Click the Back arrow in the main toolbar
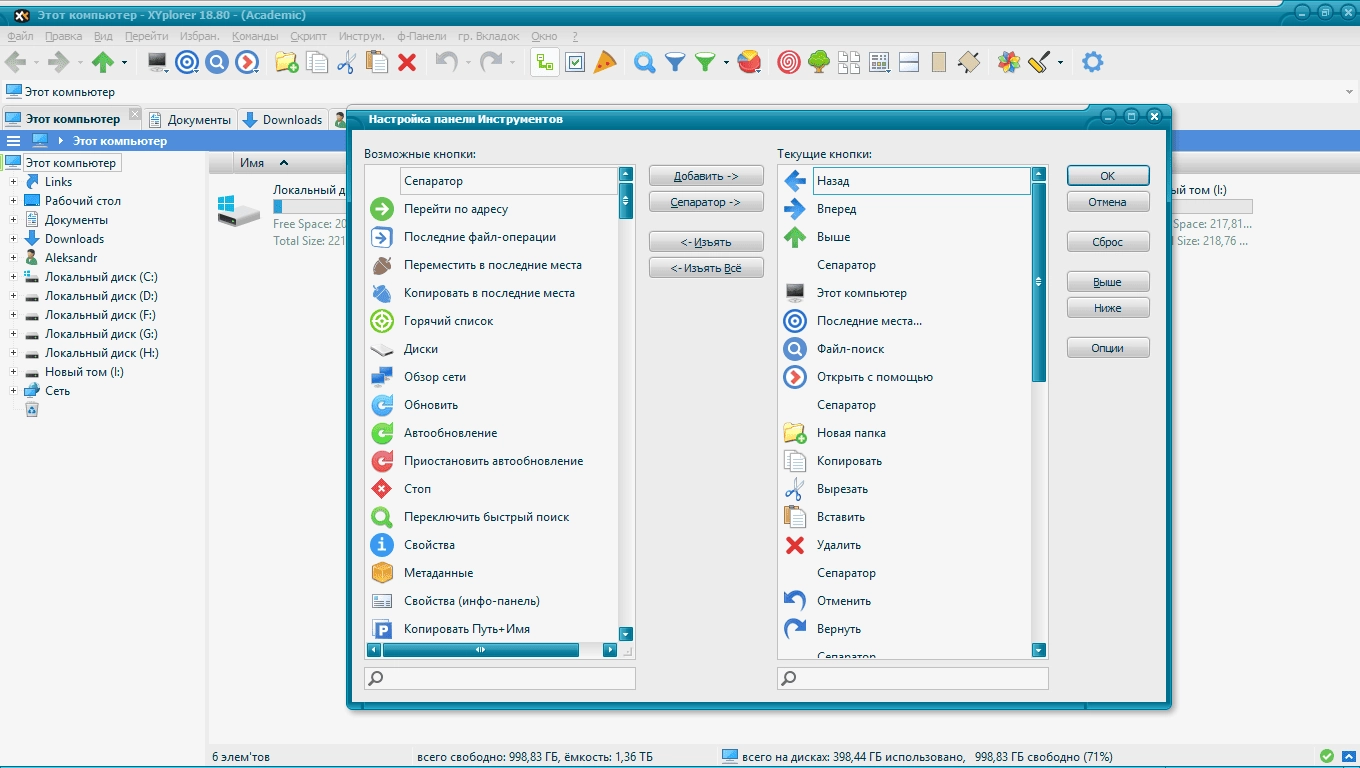Image resolution: width=1360 pixels, height=768 pixels. coord(15,62)
